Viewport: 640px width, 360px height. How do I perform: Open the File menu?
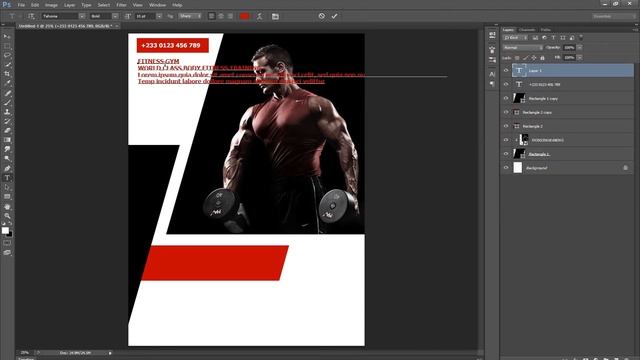[x=21, y=5]
